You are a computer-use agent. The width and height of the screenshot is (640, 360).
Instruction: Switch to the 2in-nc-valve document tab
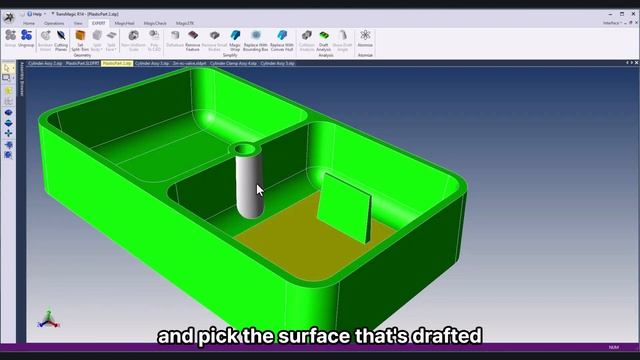pyautogui.click(x=189, y=63)
